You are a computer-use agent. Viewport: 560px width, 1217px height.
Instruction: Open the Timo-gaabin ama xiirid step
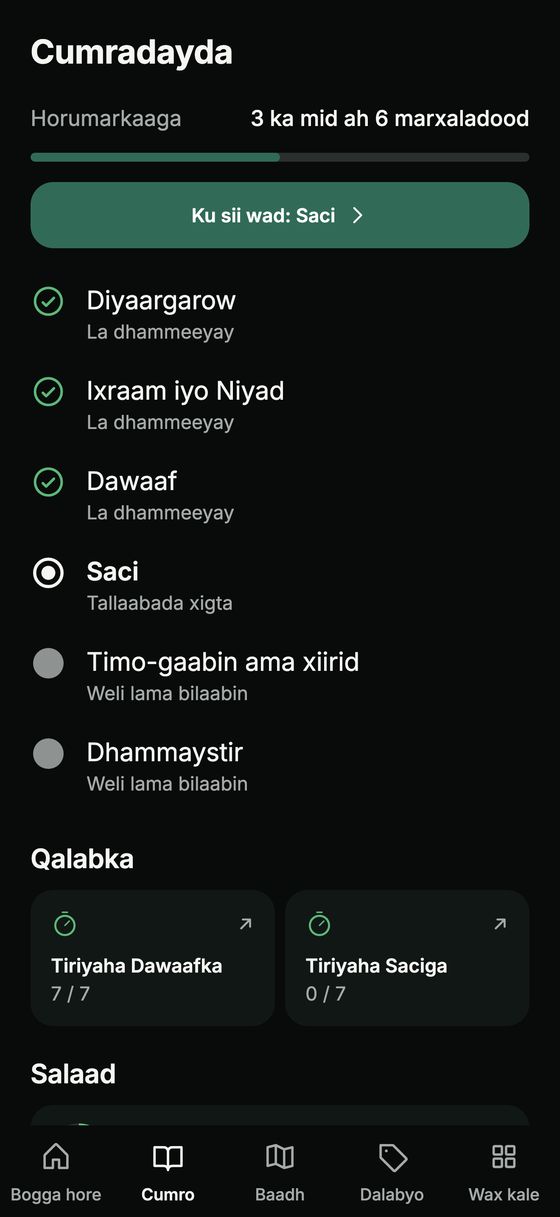pos(280,675)
